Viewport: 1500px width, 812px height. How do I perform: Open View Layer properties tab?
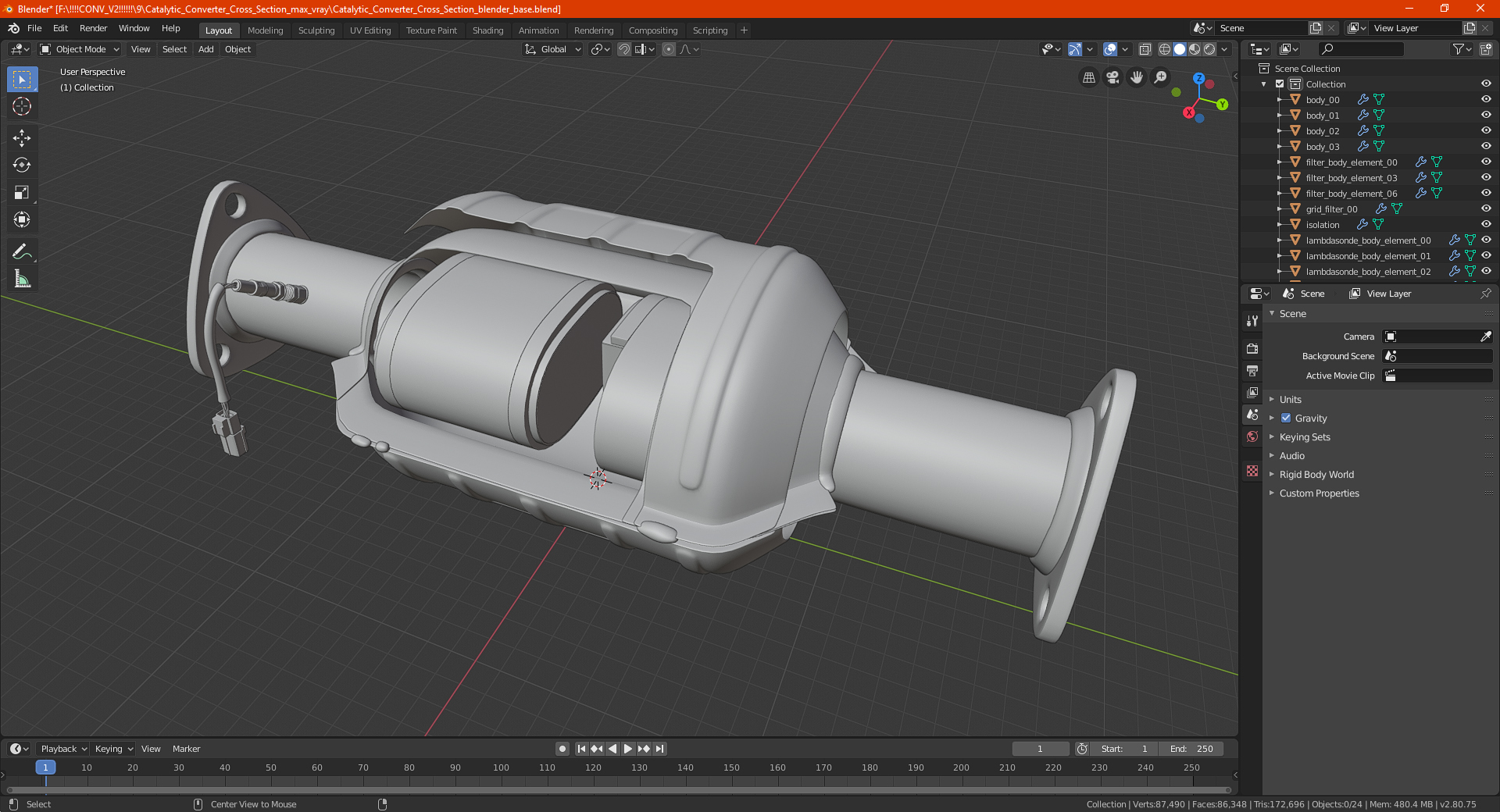[1252, 393]
